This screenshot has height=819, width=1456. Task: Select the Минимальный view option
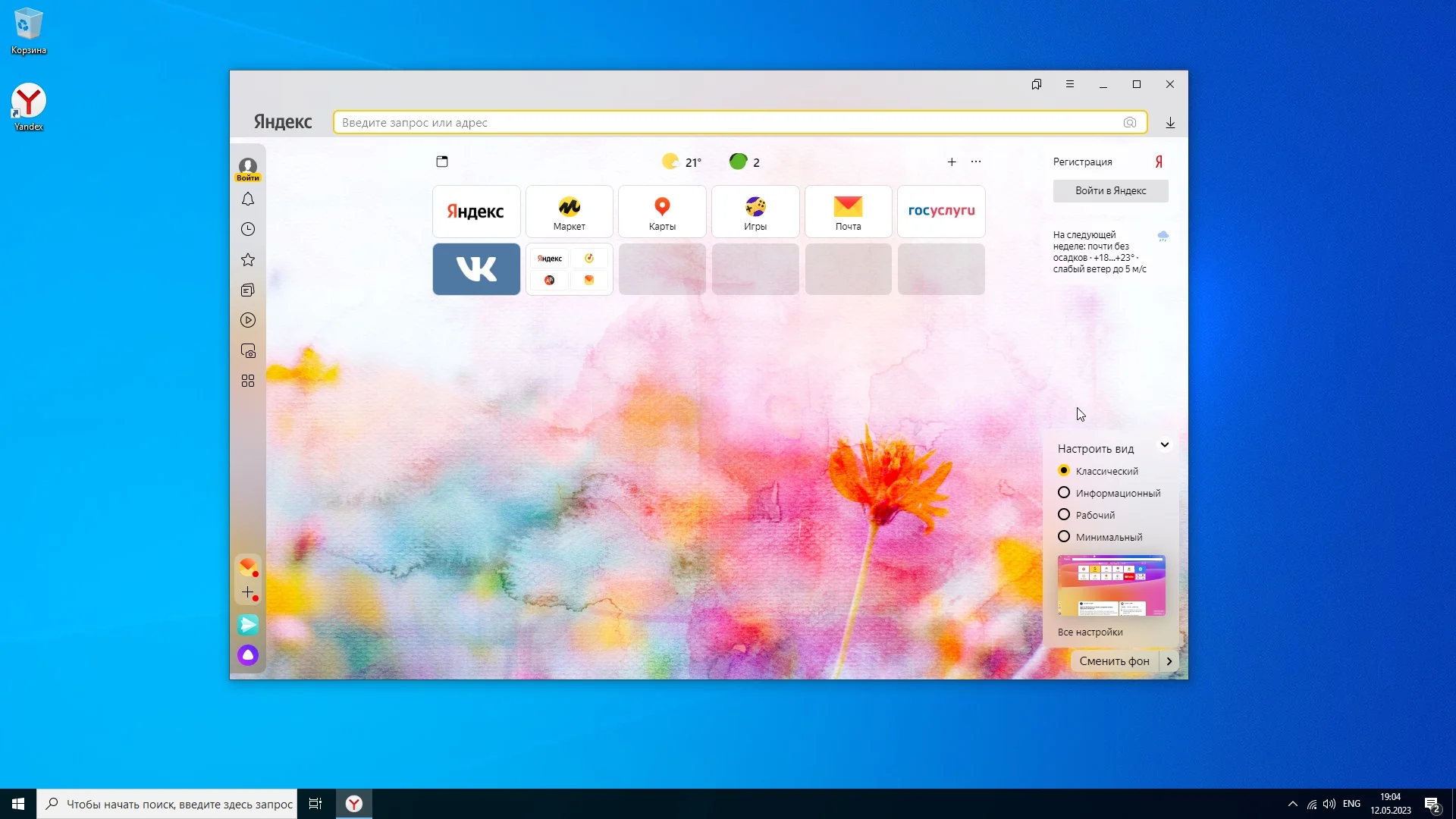click(1064, 537)
